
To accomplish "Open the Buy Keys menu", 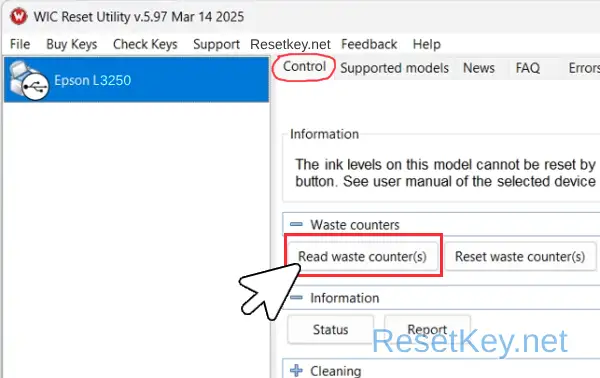I will [x=72, y=44].
